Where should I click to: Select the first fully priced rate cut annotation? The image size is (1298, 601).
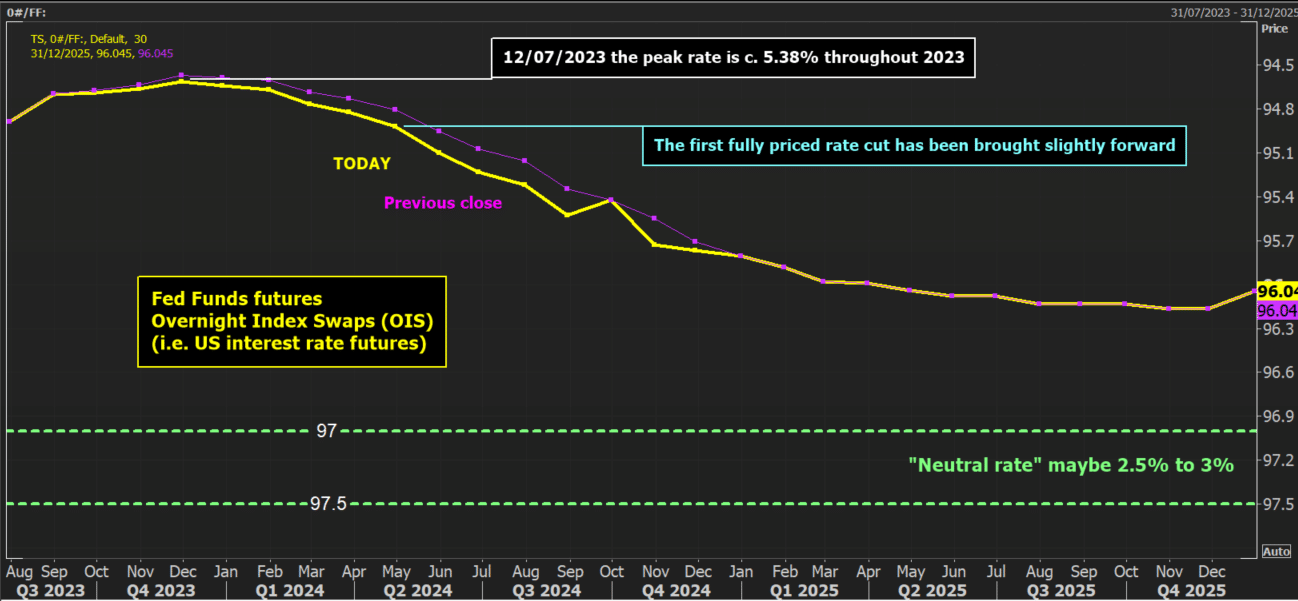pos(914,145)
